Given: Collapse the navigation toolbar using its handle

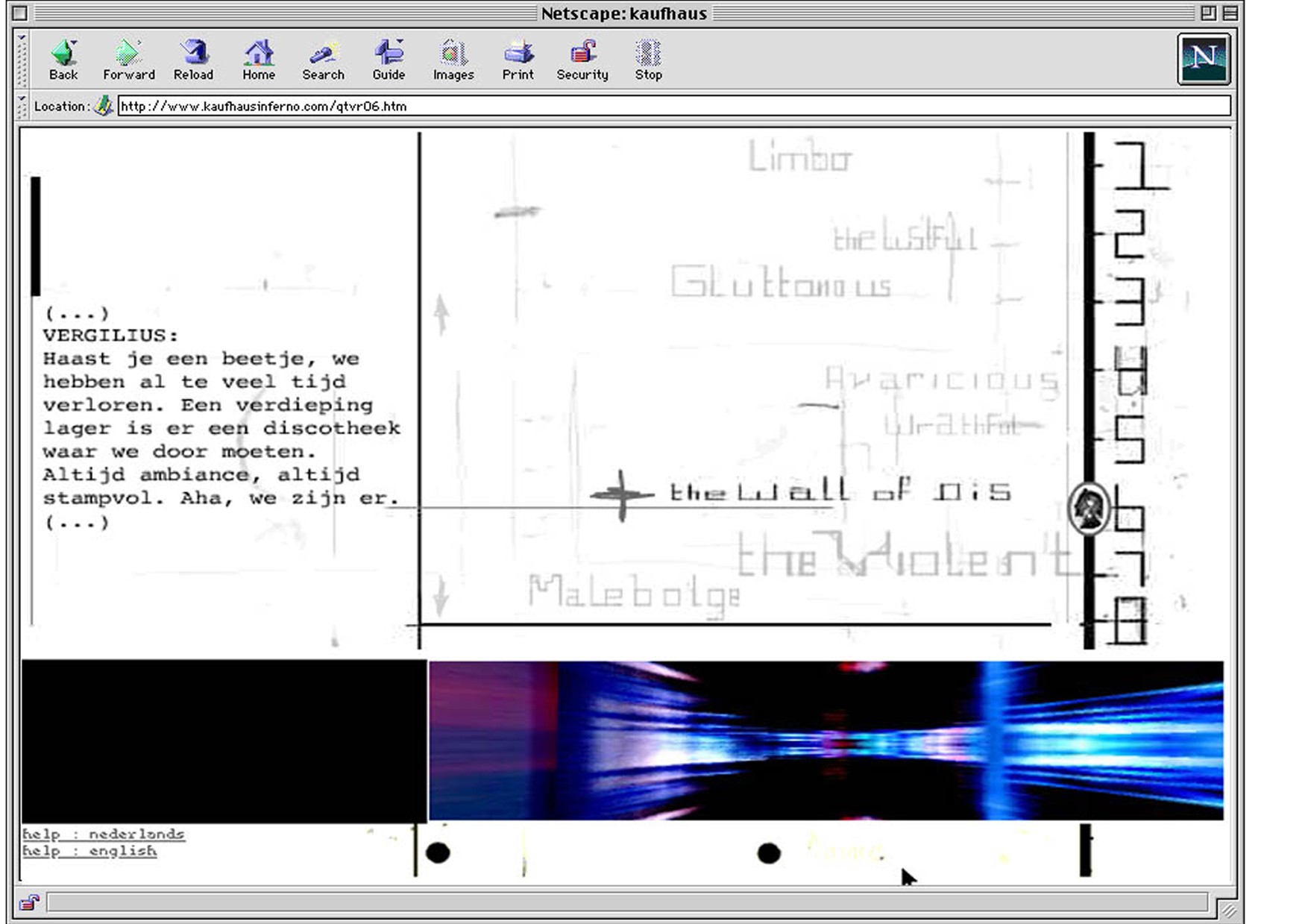Looking at the screenshot, I should 22,60.
